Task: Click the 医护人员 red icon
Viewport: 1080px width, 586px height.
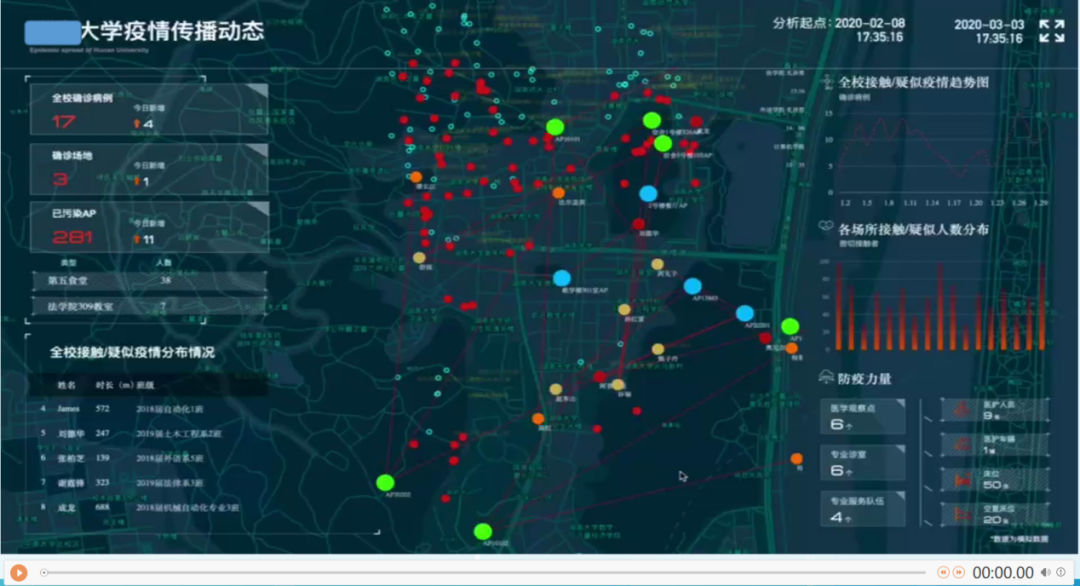Action: click(x=964, y=409)
